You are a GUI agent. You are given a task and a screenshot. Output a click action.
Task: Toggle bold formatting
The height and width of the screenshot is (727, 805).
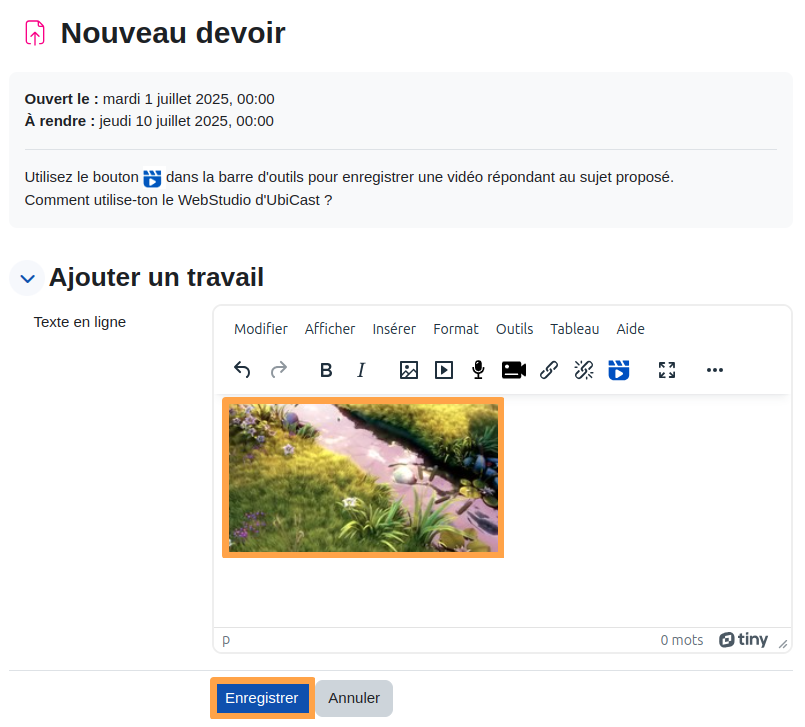pyautogui.click(x=326, y=370)
